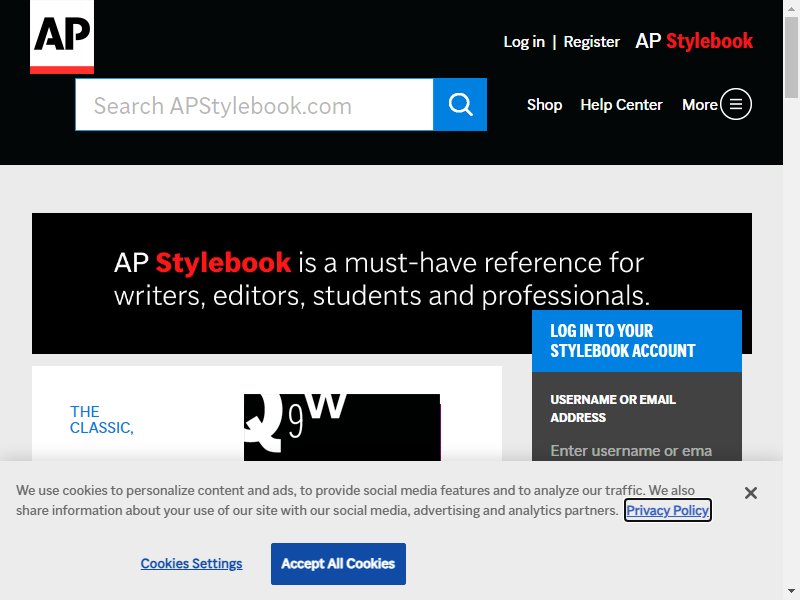The width and height of the screenshot is (800, 600).
Task: Click the scrollbar down arrow
Action: [791, 592]
